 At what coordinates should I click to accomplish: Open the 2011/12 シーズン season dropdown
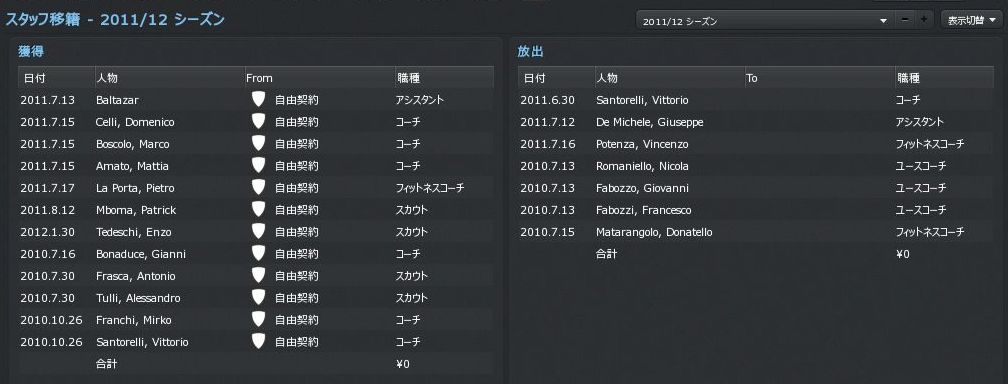[x=764, y=21]
